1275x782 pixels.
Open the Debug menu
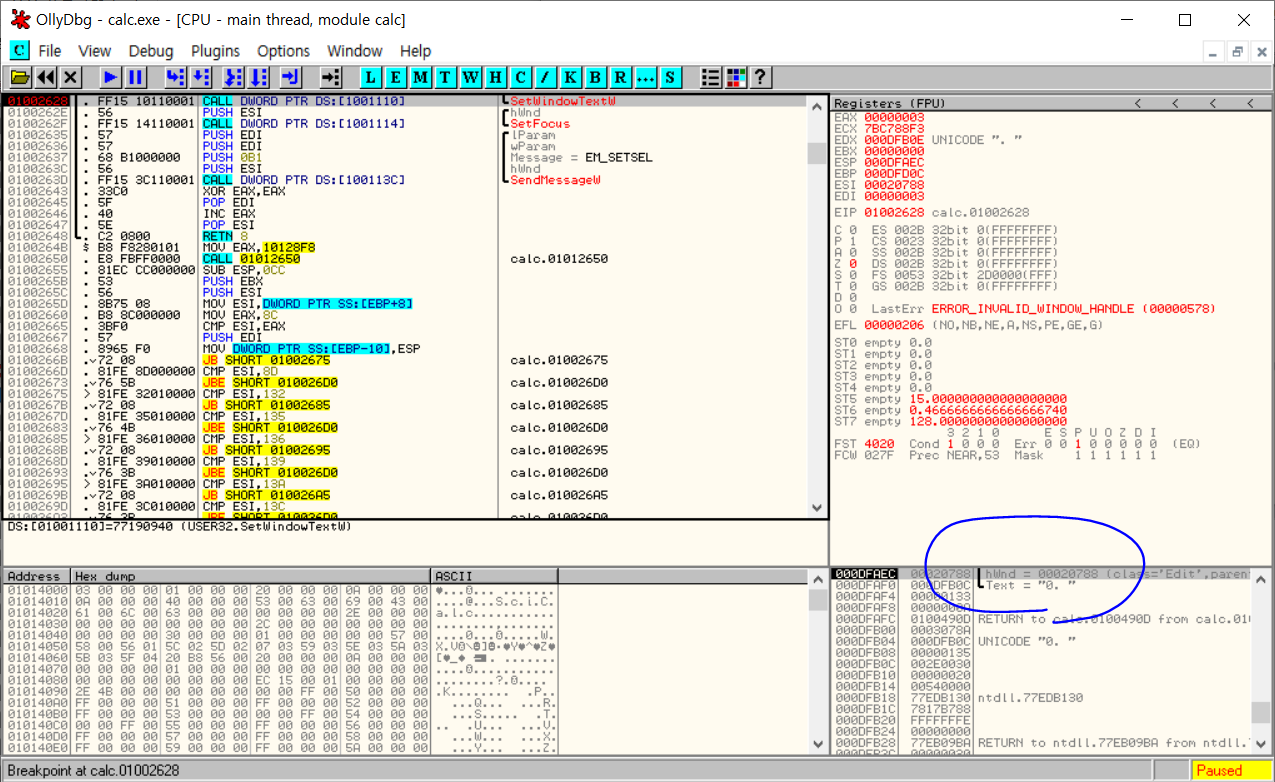(151, 51)
